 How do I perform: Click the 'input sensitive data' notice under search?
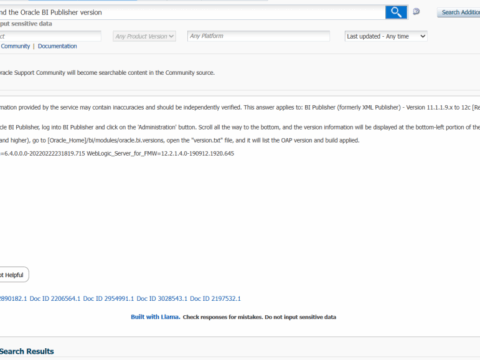pos(26,24)
